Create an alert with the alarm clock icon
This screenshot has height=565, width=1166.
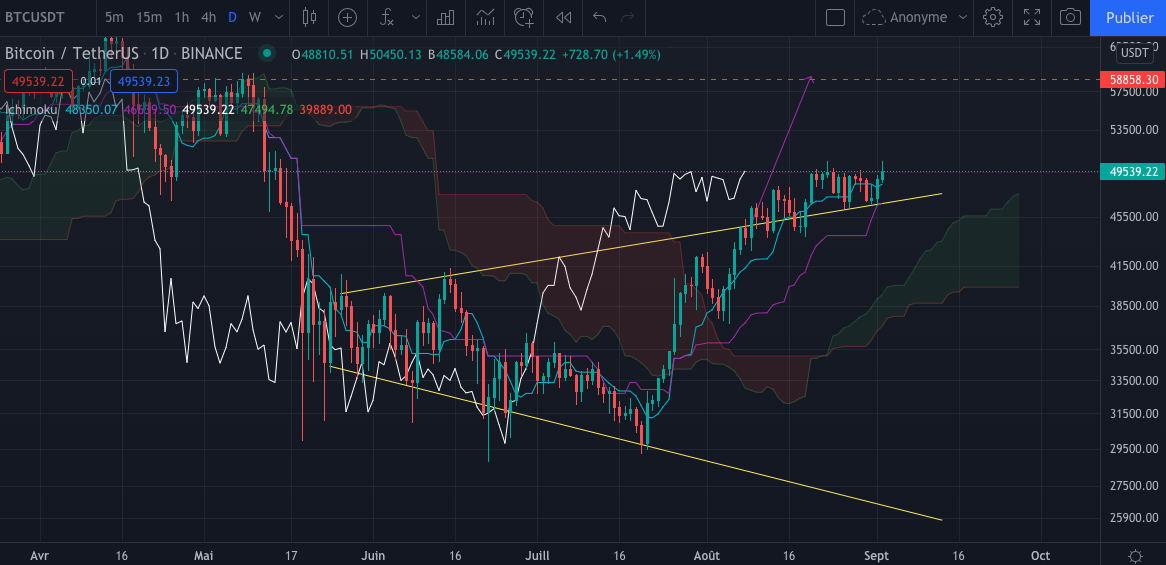[524, 17]
